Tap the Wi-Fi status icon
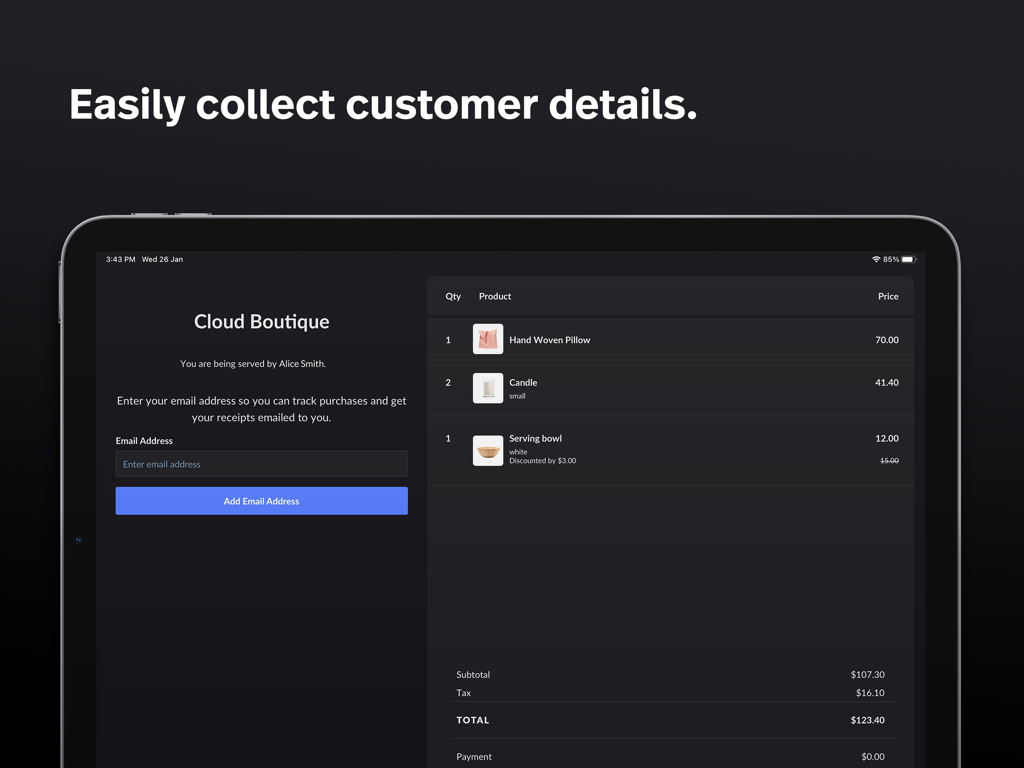Image resolution: width=1024 pixels, height=768 pixels. point(876,259)
